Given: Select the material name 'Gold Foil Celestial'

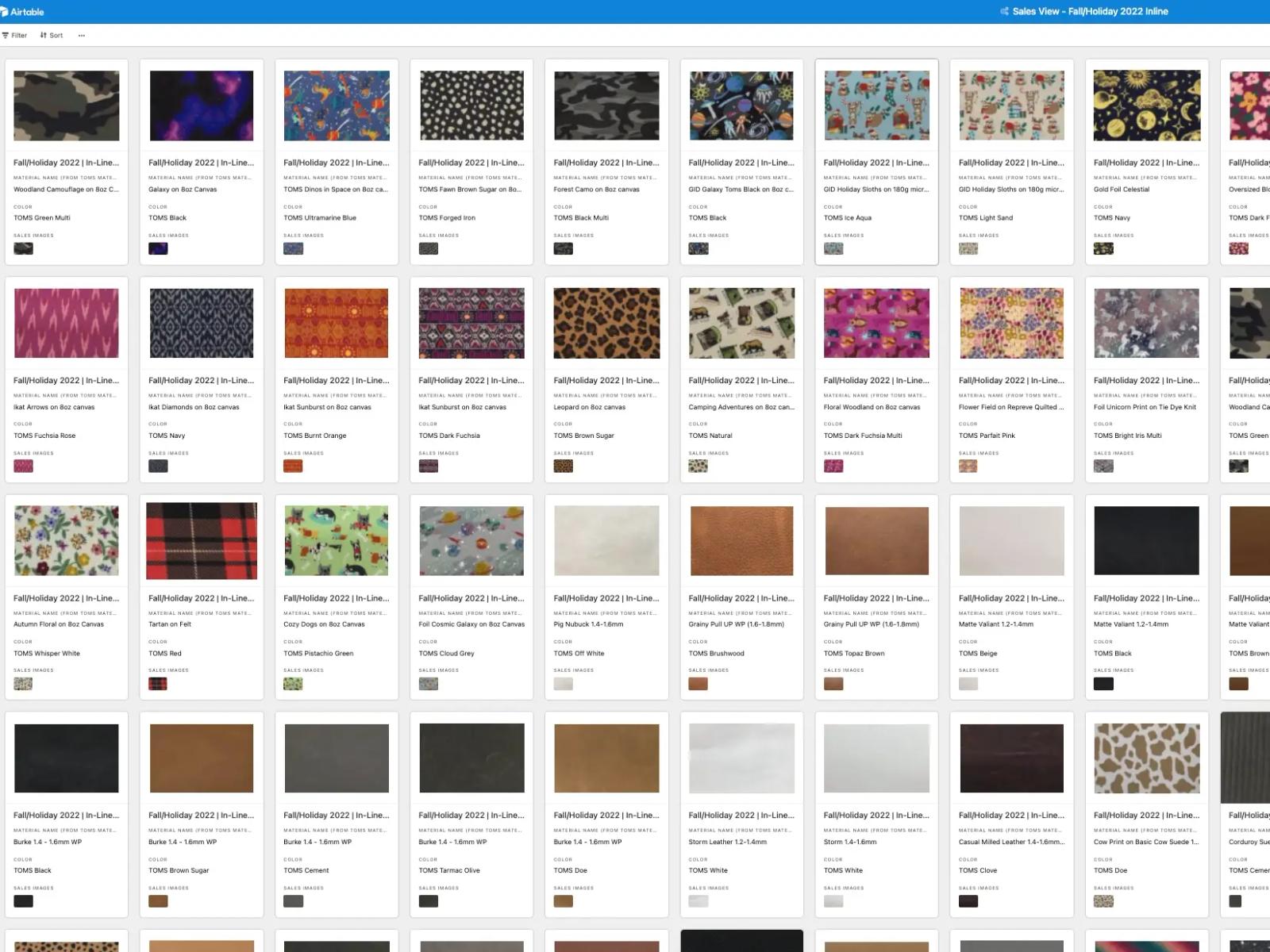Looking at the screenshot, I should click(x=1122, y=190).
